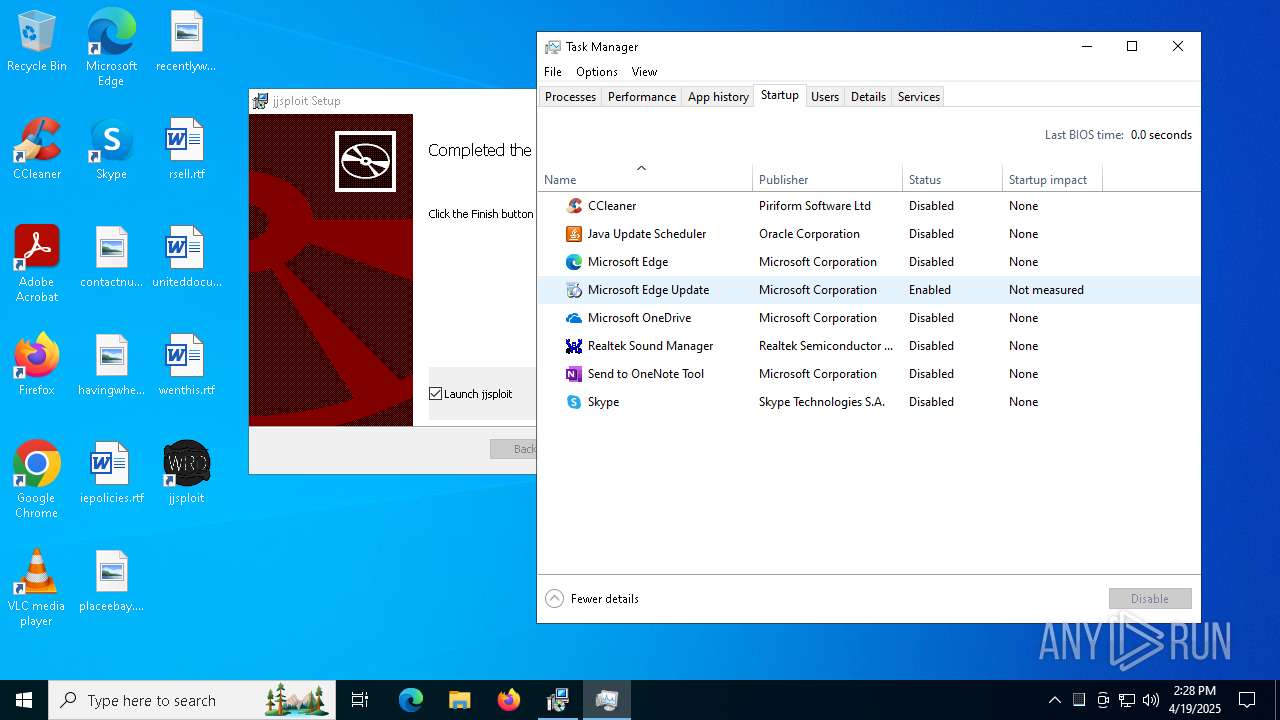Uncheck Launch jjsploit checkbox in Setup
This screenshot has width=1280, height=720.
(x=436, y=394)
